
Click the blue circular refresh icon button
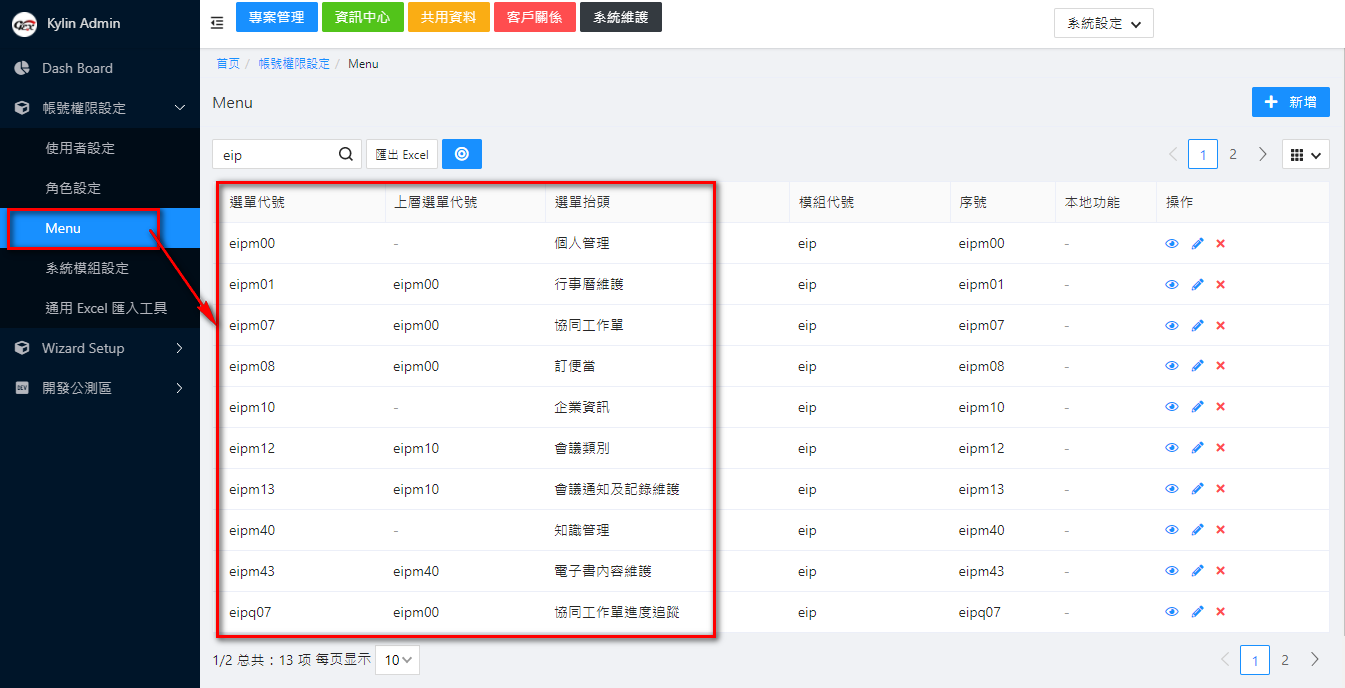tap(461, 154)
